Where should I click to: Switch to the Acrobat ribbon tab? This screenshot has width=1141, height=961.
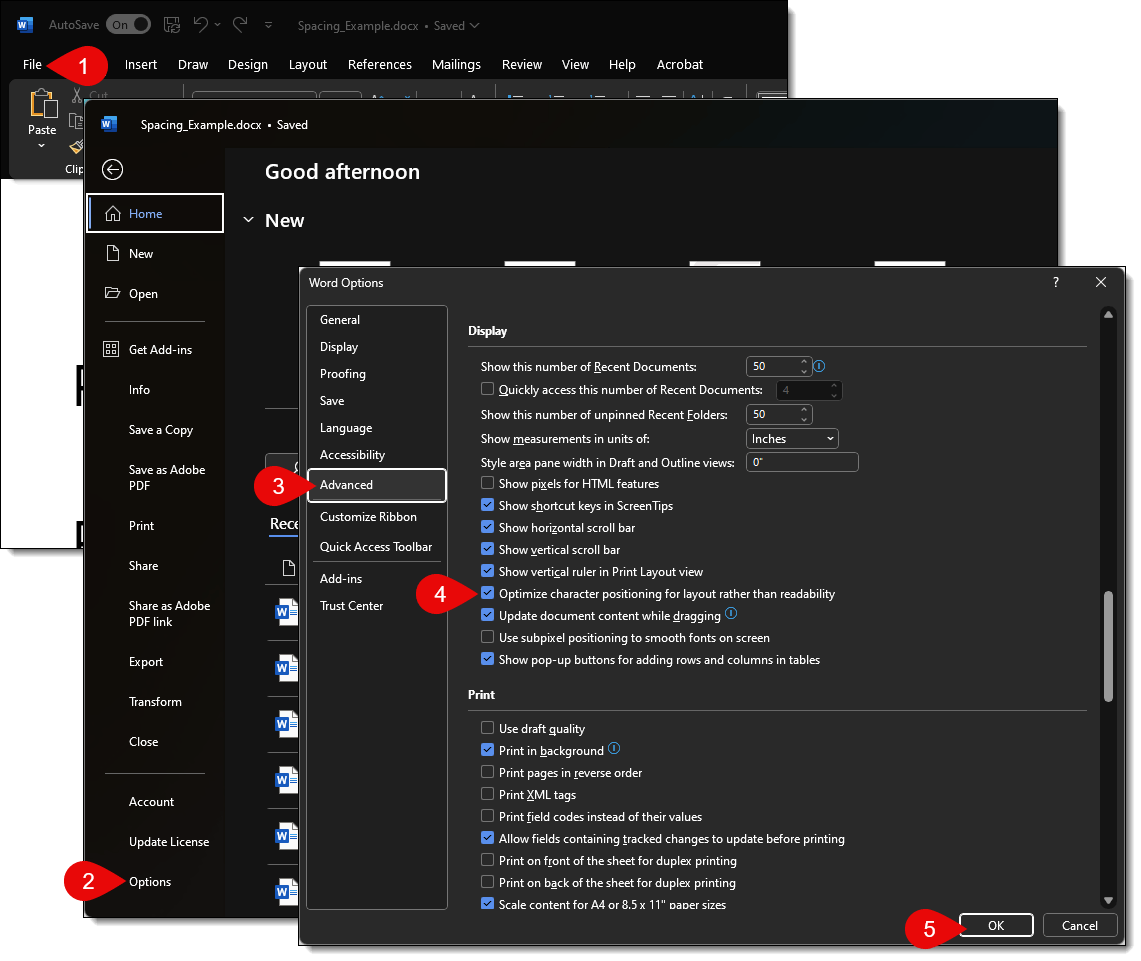[x=680, y=64]
